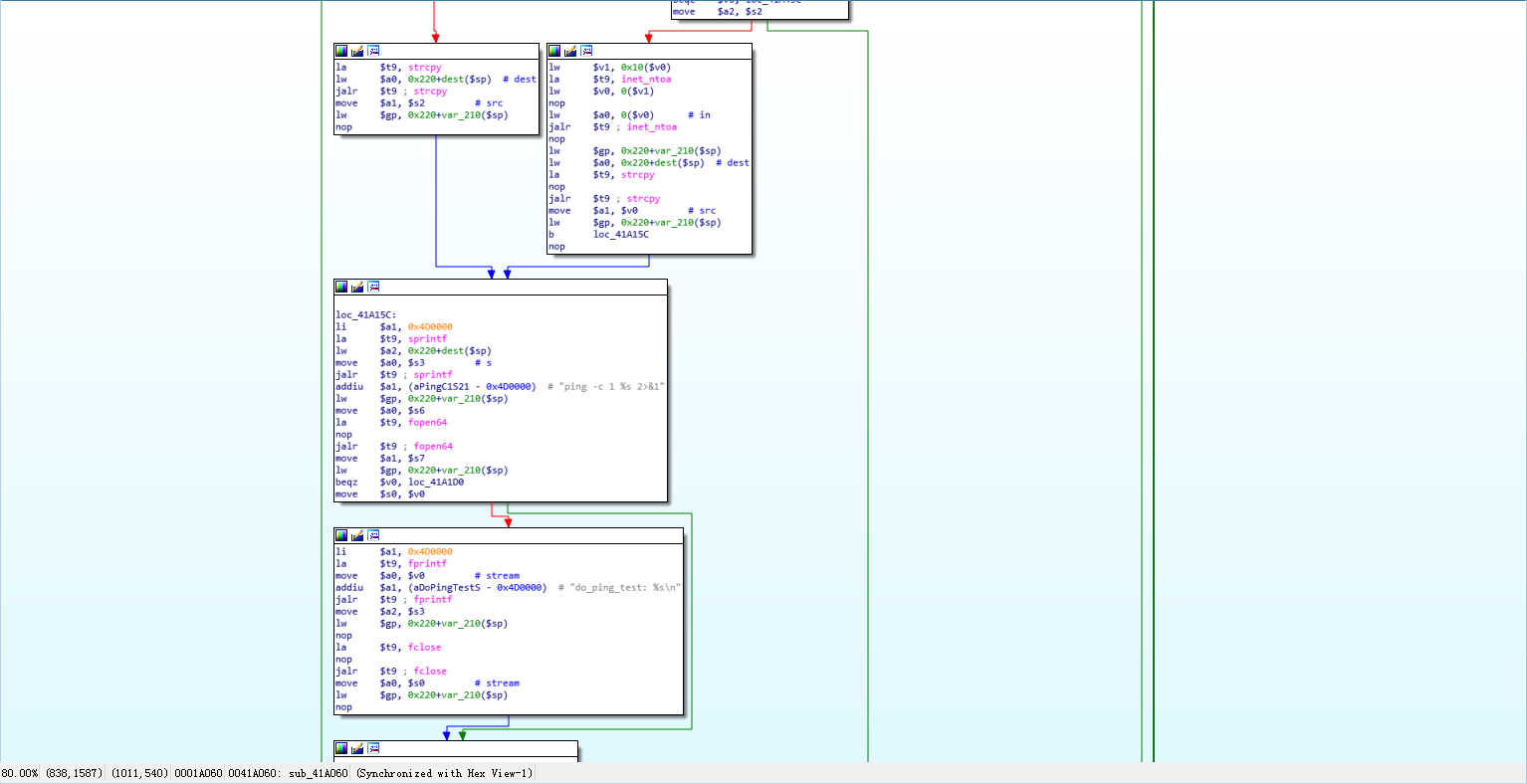Select the aDoPingTestS string reference
The image size is (1527, 784).
coord(445,588)
